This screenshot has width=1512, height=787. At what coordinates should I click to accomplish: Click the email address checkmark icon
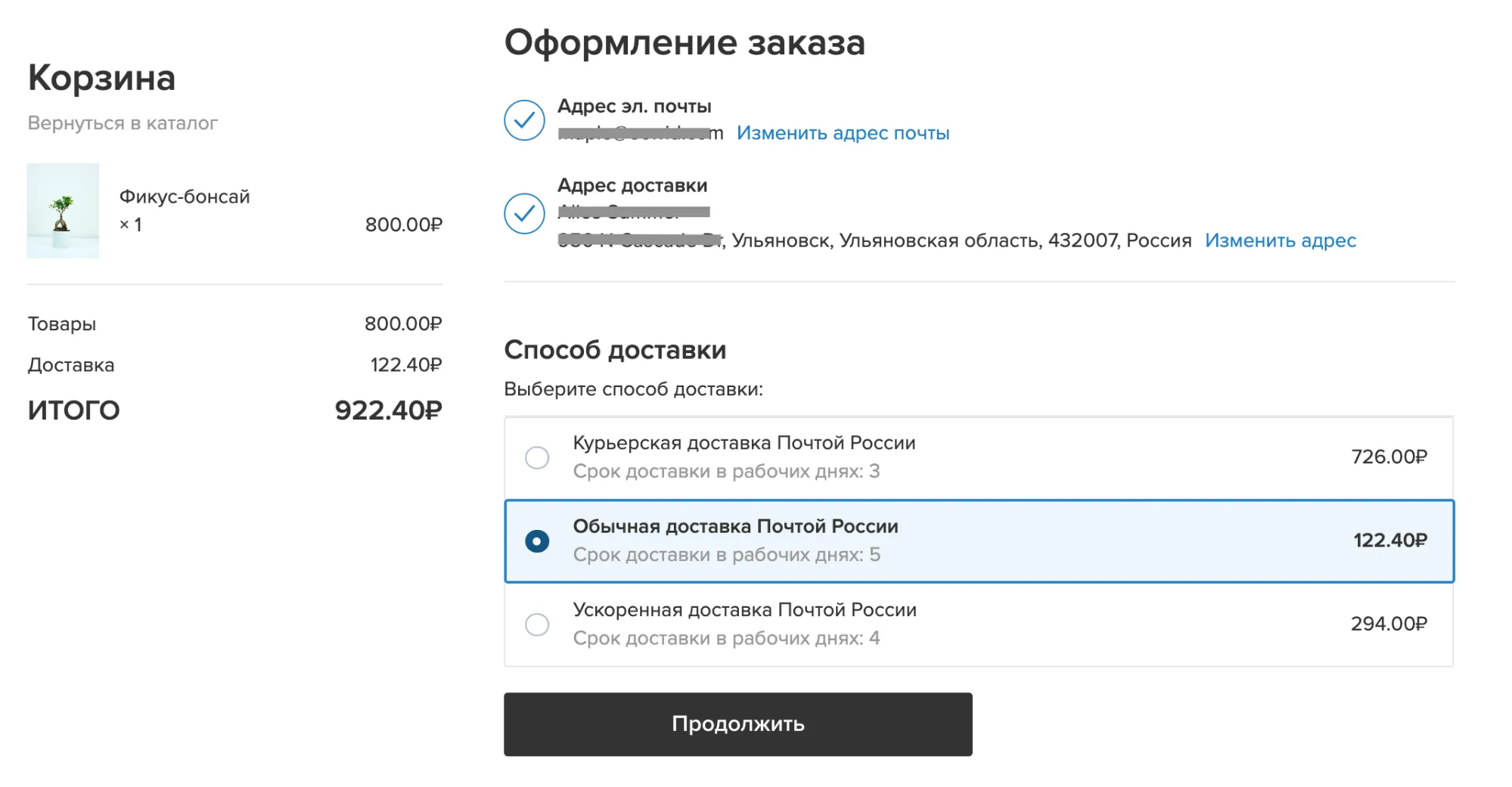524,120
